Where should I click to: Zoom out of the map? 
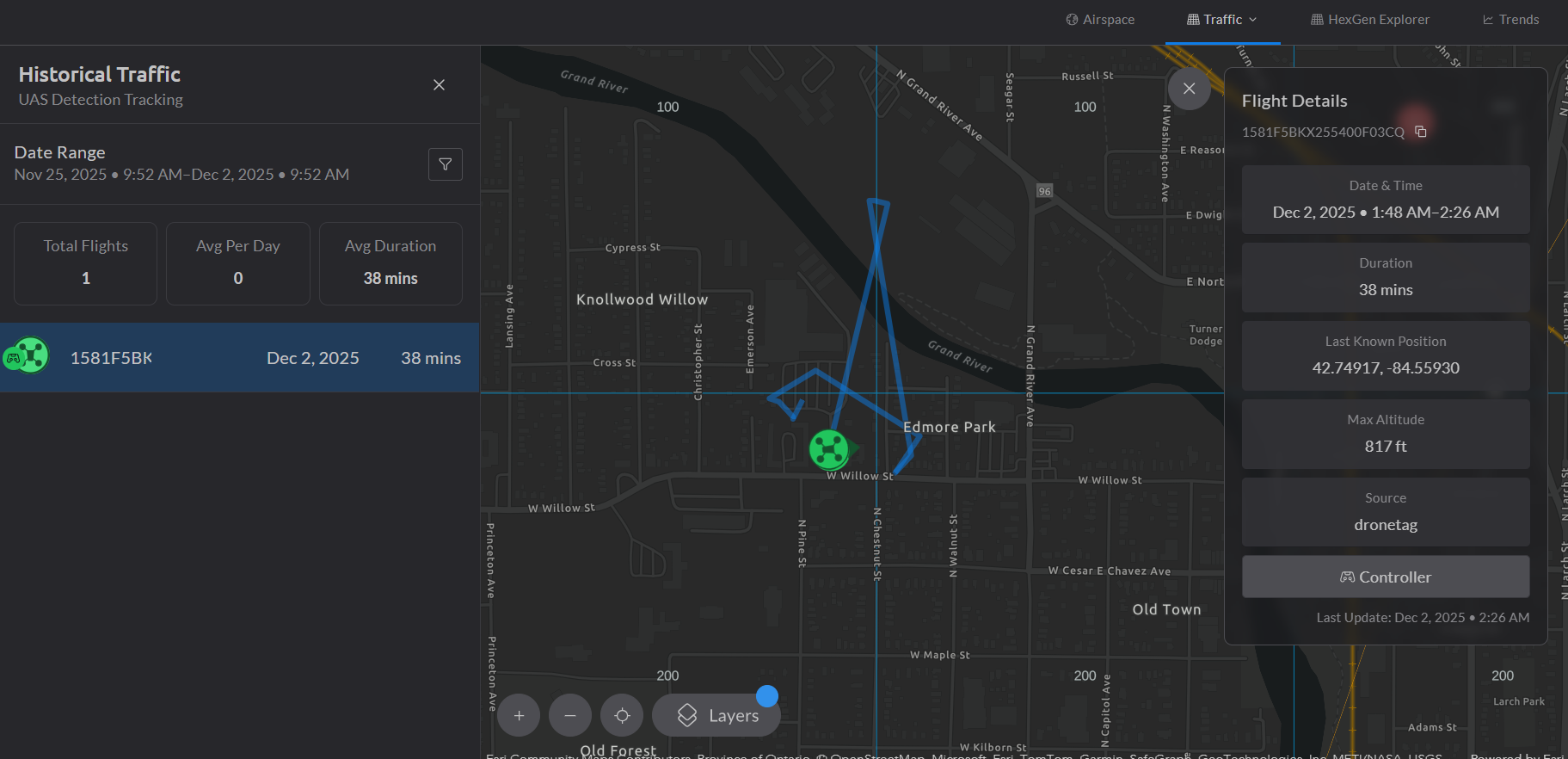(570, 715)
